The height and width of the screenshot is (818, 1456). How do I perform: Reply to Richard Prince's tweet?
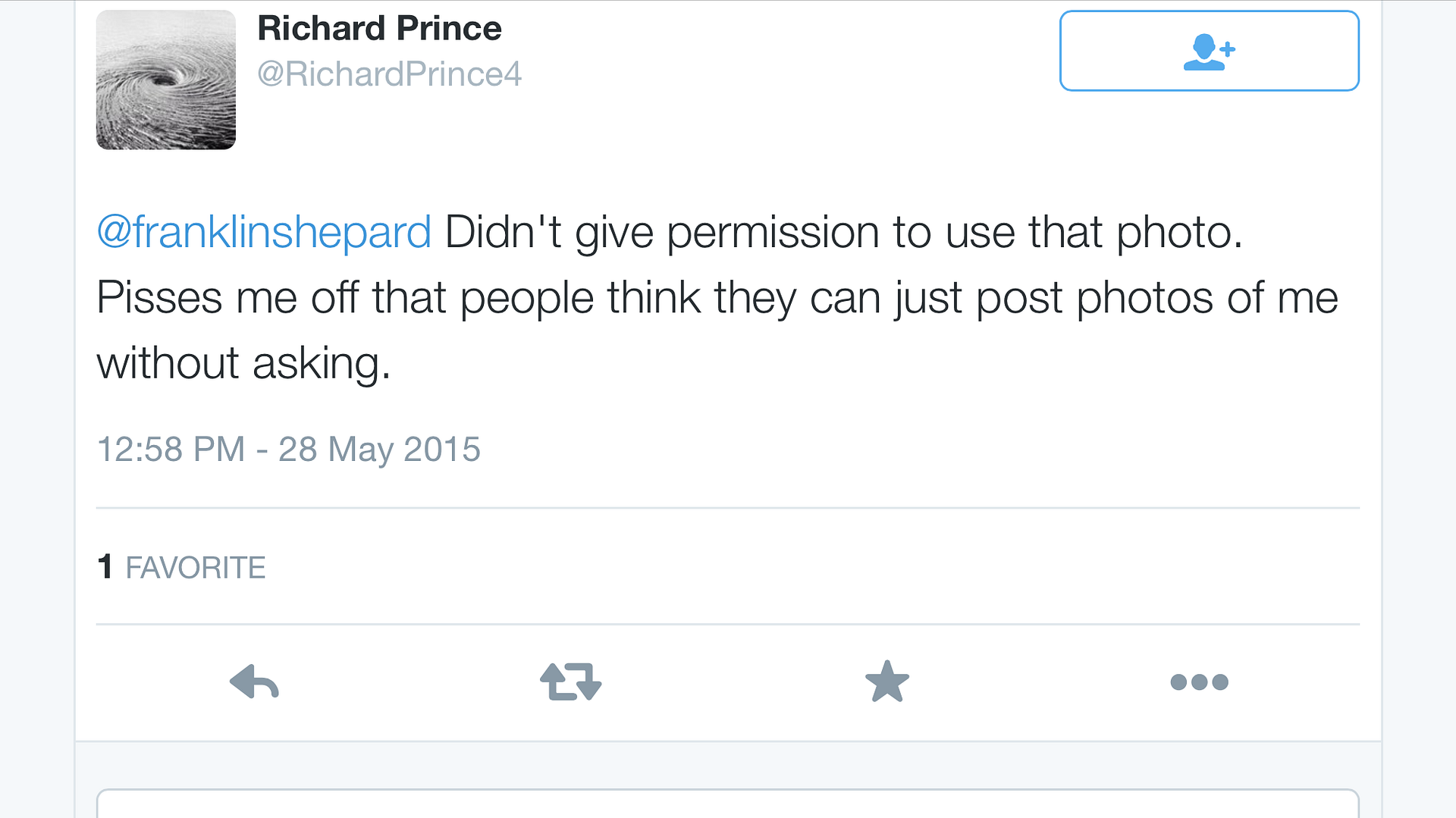(x=255, y=682)
